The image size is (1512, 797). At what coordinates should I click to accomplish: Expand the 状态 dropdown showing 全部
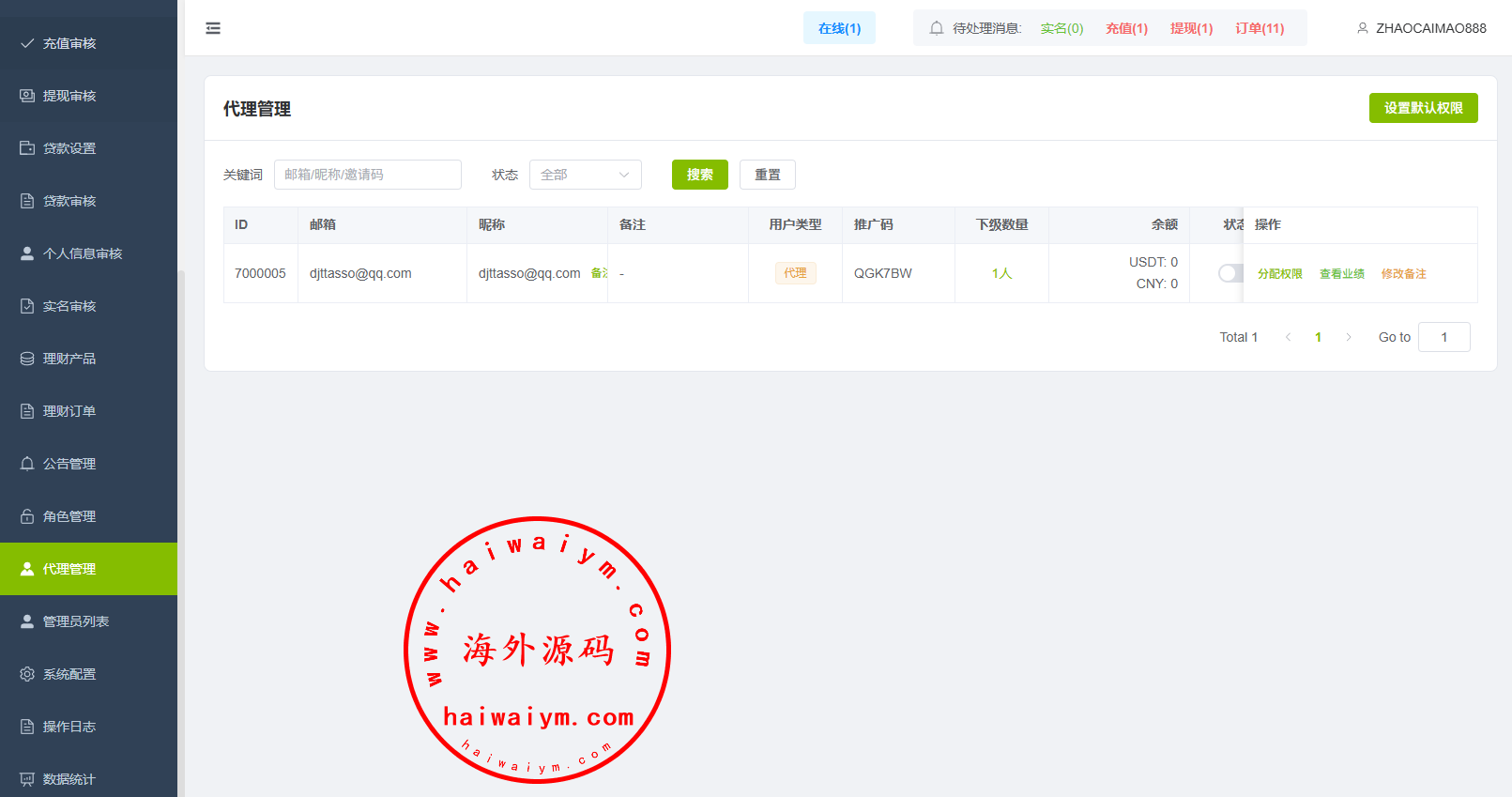point(585,175)
